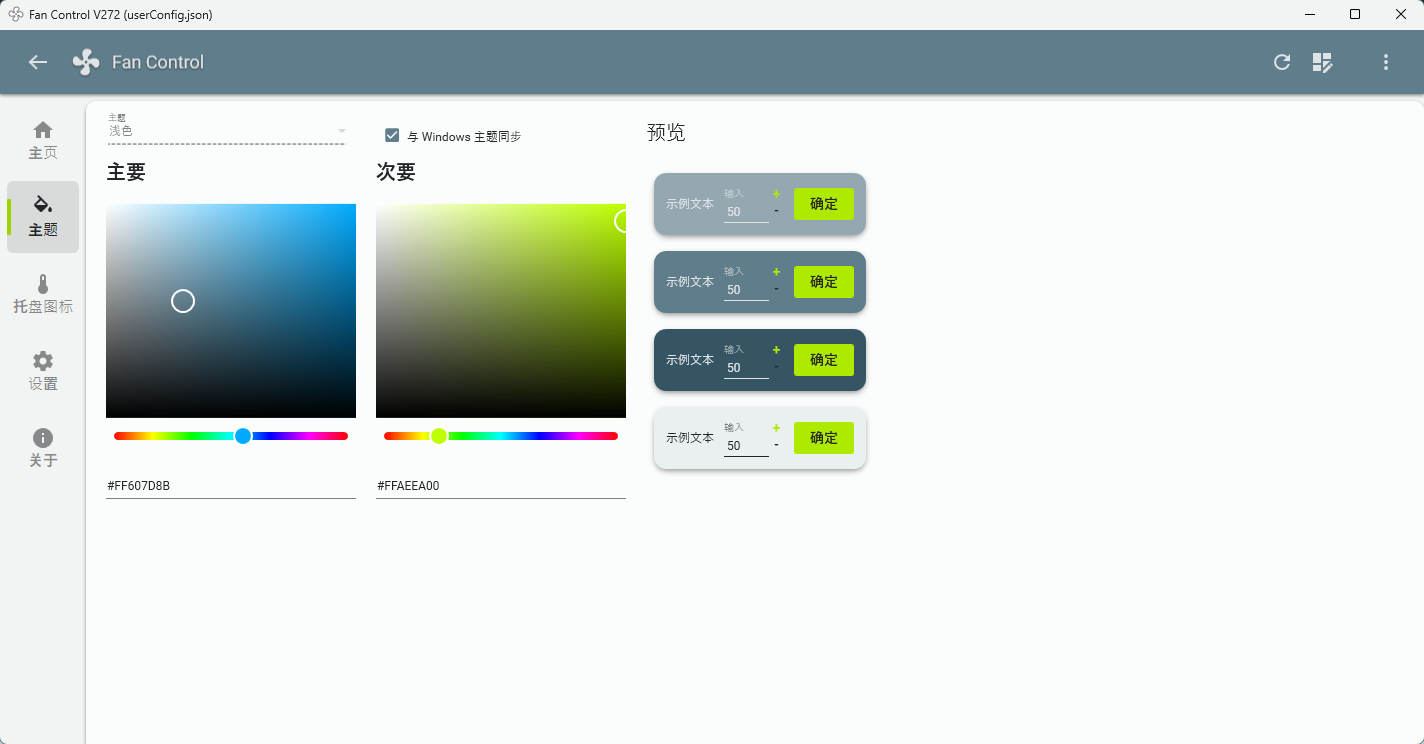The width and height of the screenshot is (1424, 744).
Task: Toggle 与 Windows 主题同步 checkbox
Action: click(x=392, y=135)
